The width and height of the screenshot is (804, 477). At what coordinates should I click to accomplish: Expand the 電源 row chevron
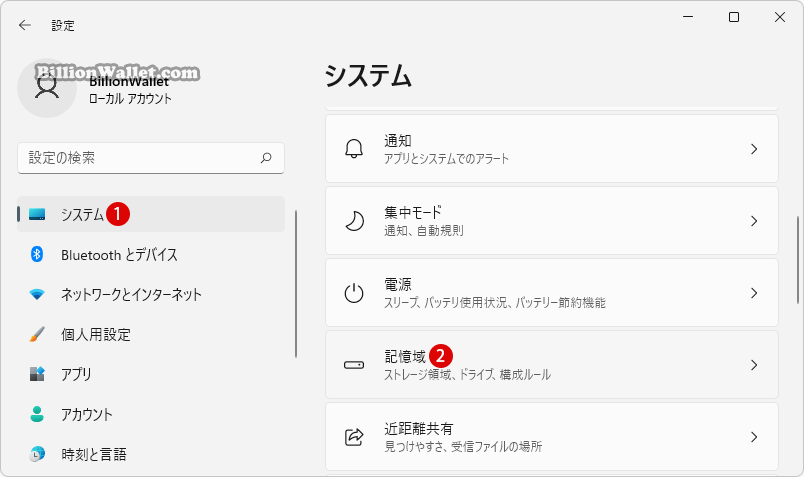tap(754, 293)
